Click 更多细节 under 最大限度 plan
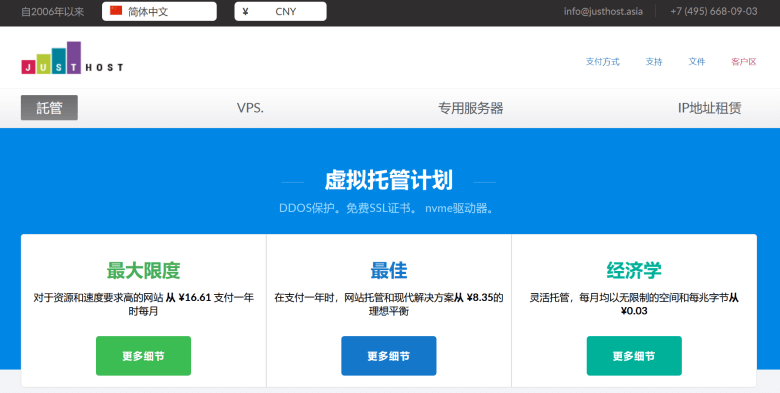Viewport: 780px width, 393px height. pyautogui.click(x=143, y=356)
